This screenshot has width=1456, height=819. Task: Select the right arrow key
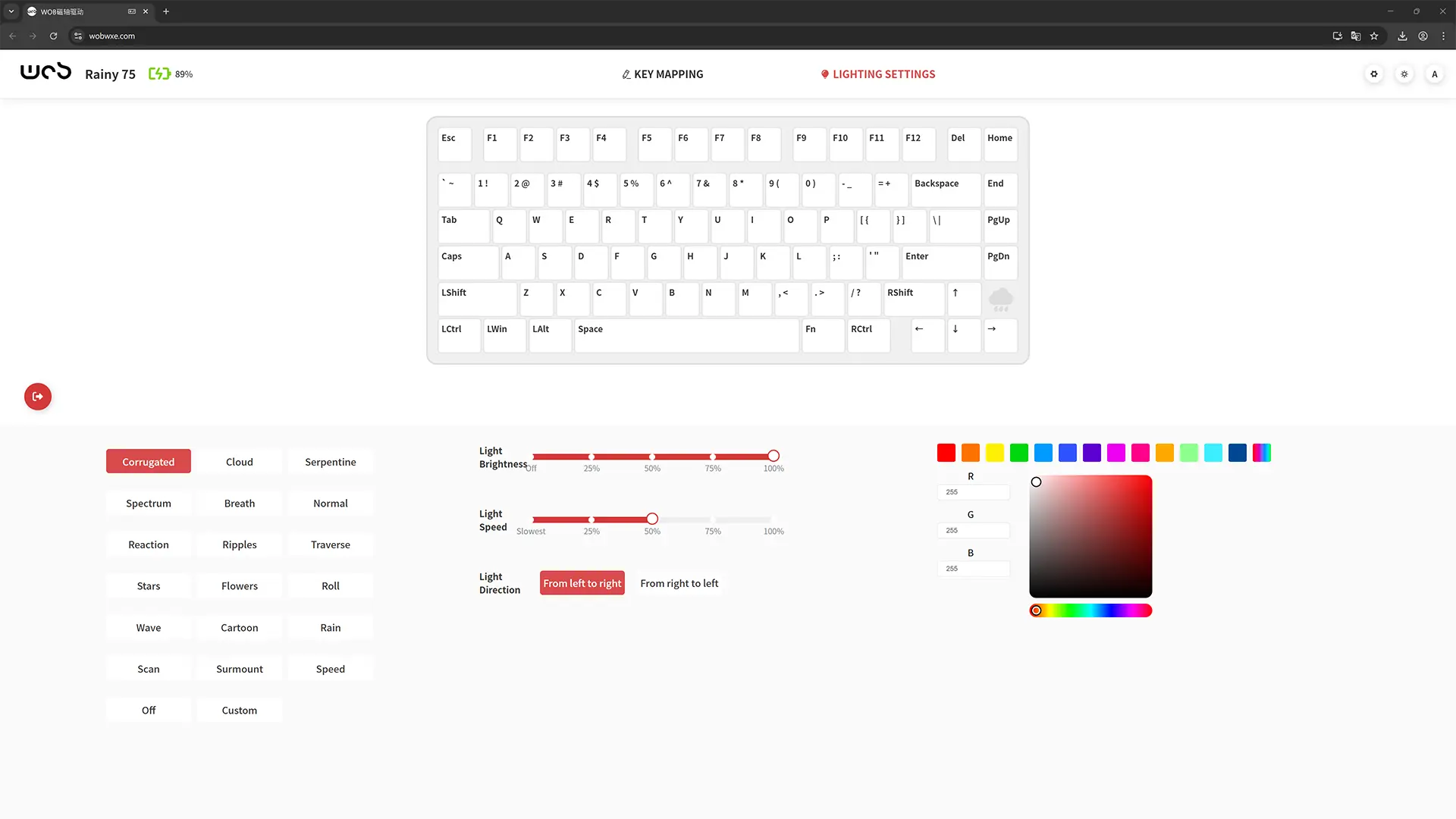tap(1000, 335)
